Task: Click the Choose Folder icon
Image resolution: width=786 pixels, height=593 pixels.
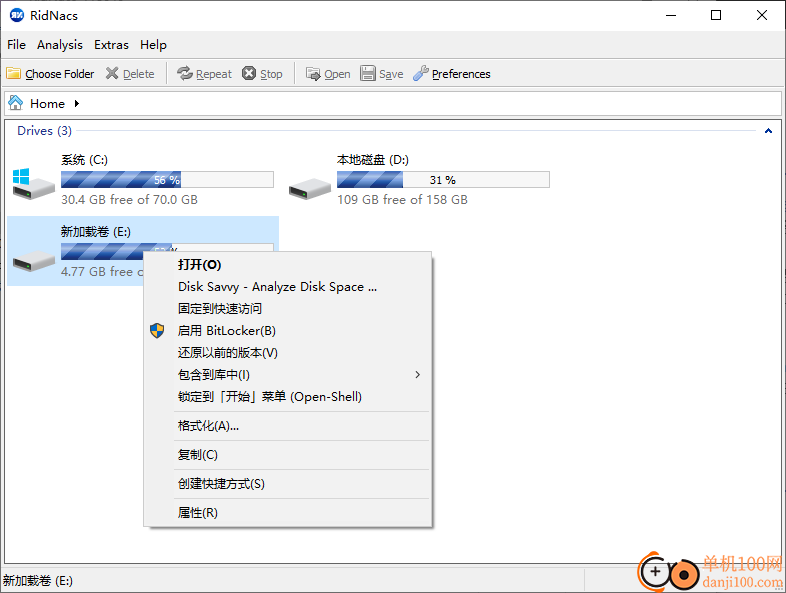Action: pyautogui.click(x=14, y=74)
